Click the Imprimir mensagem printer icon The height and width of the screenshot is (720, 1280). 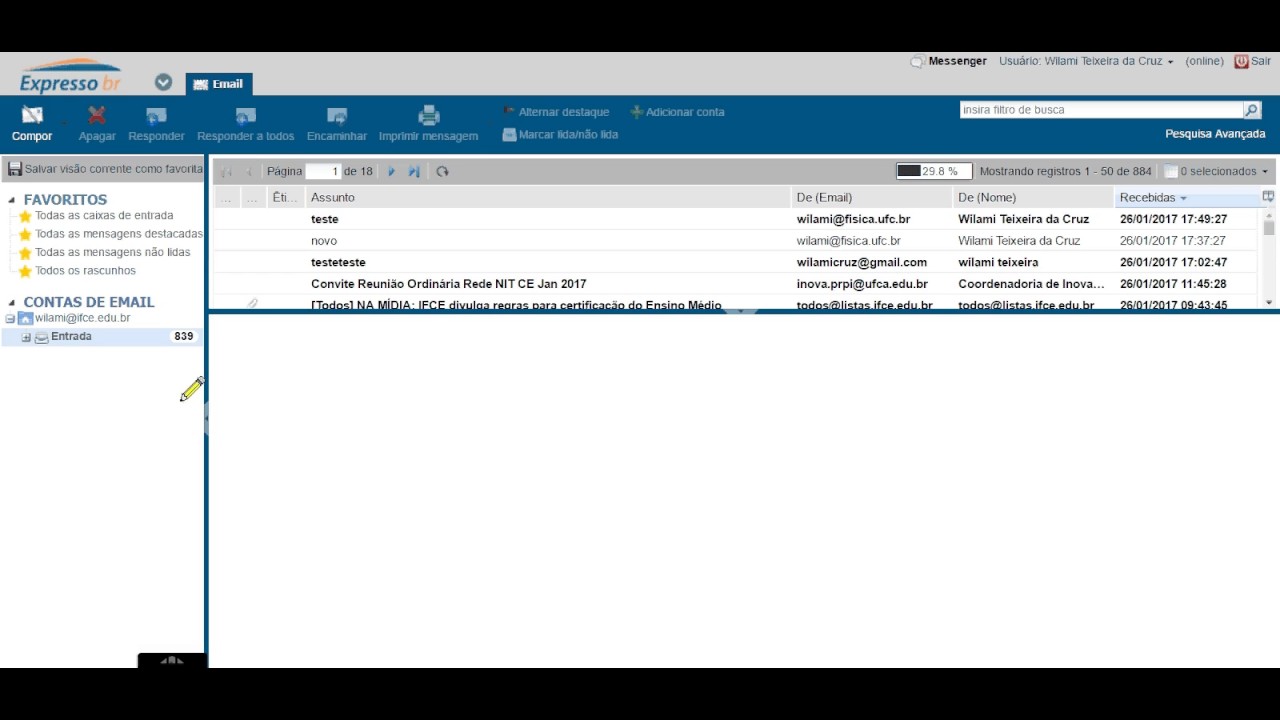click(x=429, y=115)
